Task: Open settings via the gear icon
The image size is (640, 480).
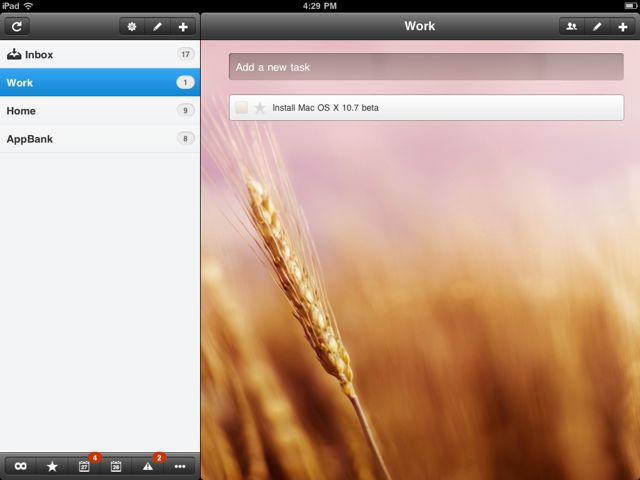Action: click(x=131, y=27)
